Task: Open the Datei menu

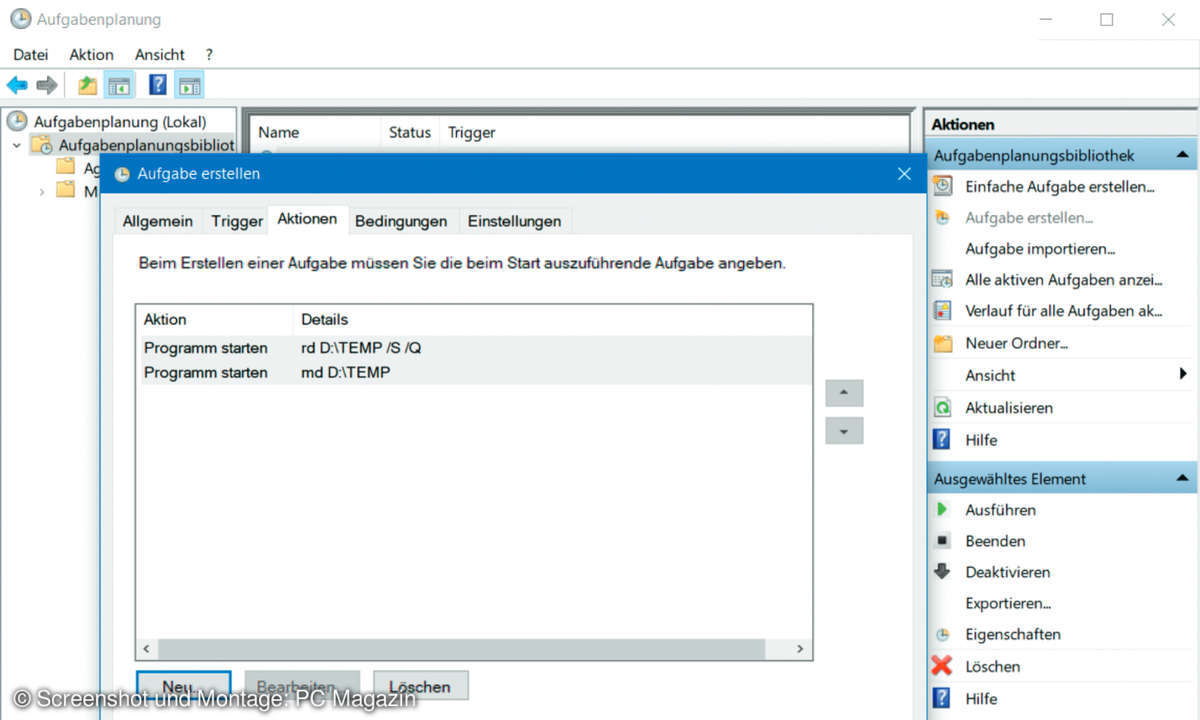Action: click(31, 54)
